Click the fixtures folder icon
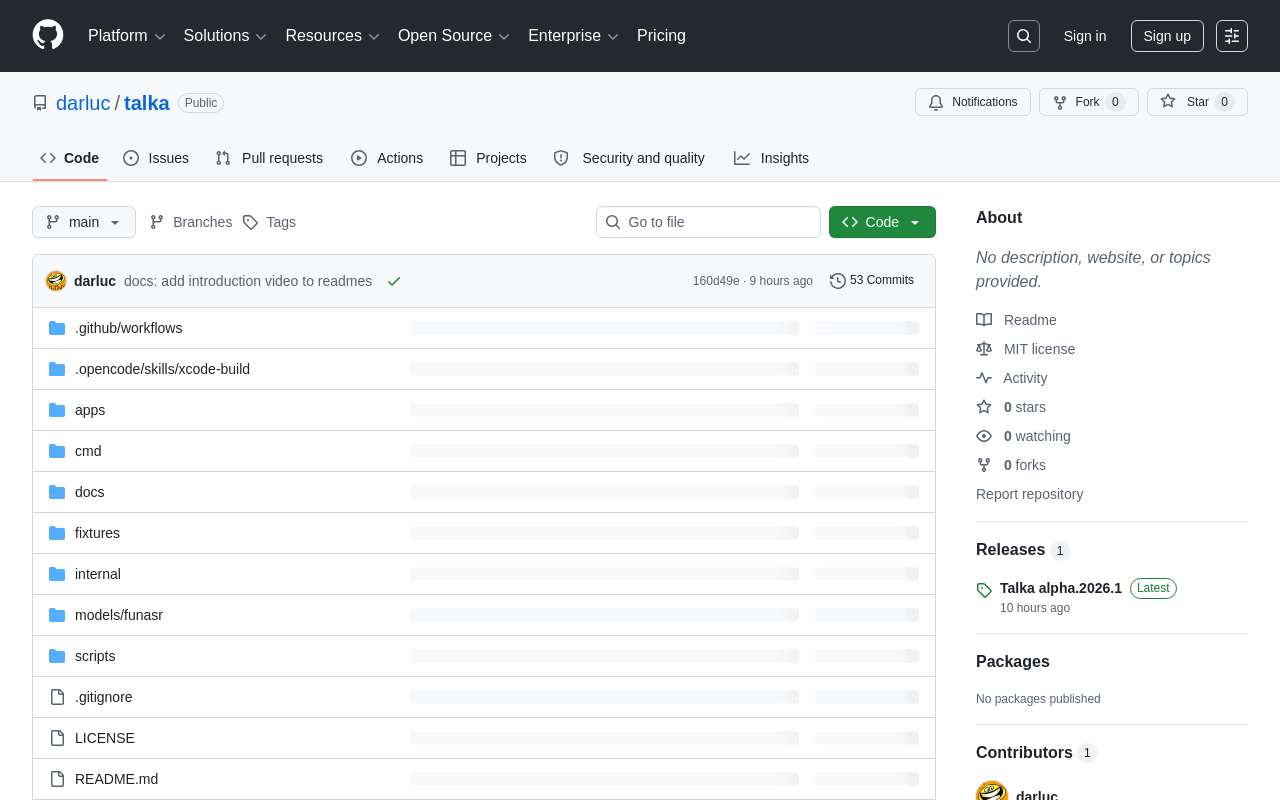Image resolution: width=1280 pixels, height=800 pixels. click(x=57, y=533)
